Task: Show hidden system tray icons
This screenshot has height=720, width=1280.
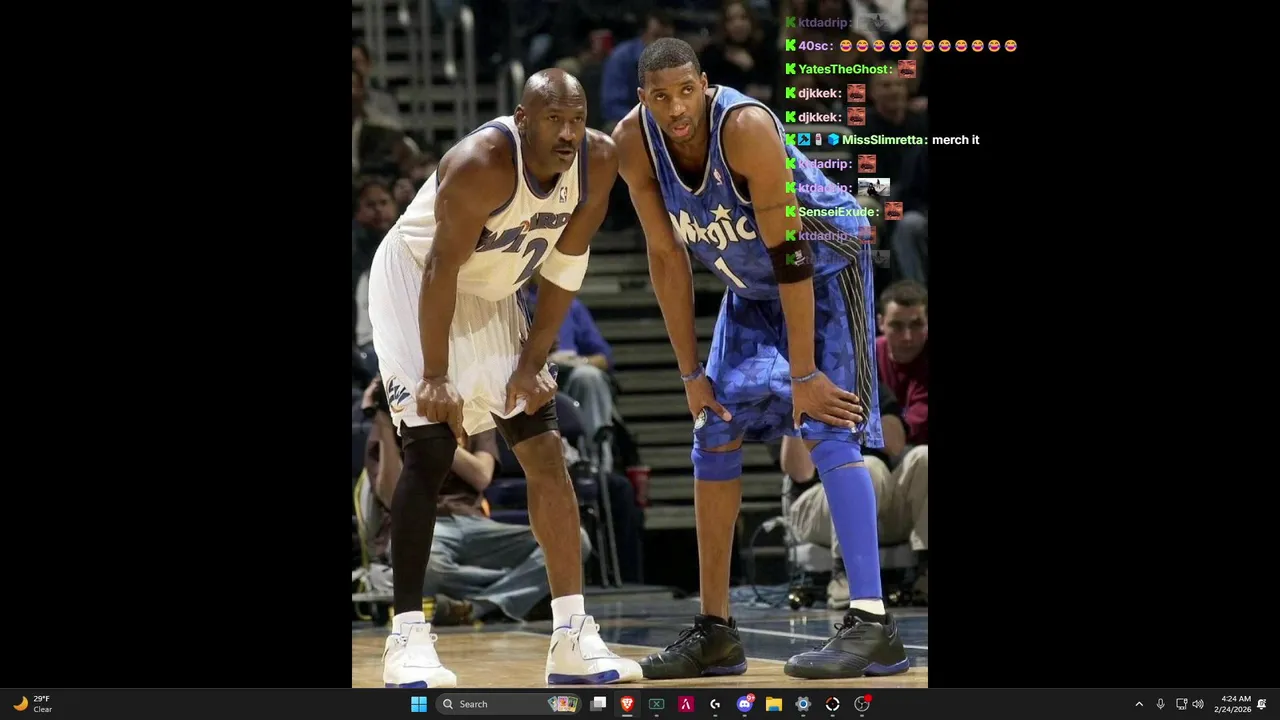Action: pyautogui.click(x=1139, y=704)
